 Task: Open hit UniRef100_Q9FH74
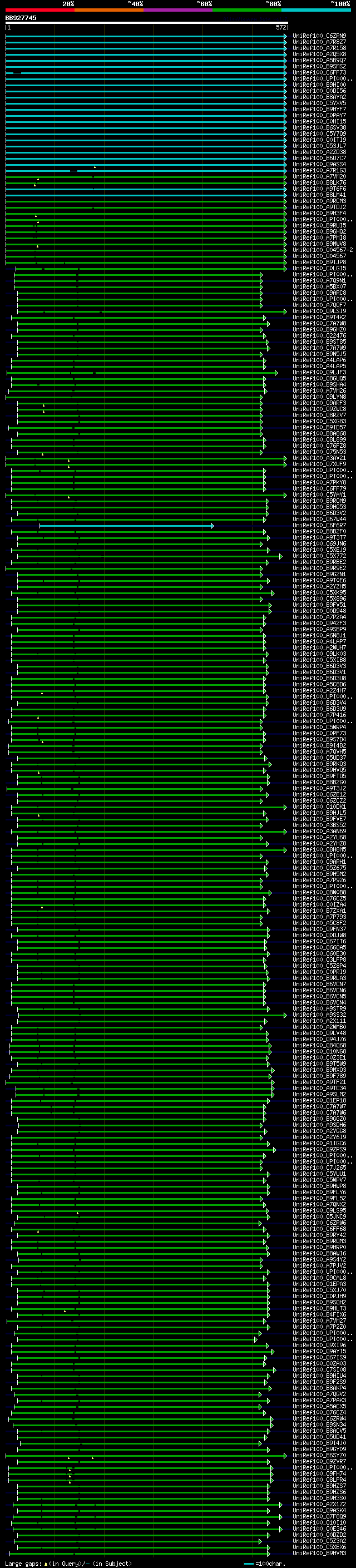[x=319, y=1473]
